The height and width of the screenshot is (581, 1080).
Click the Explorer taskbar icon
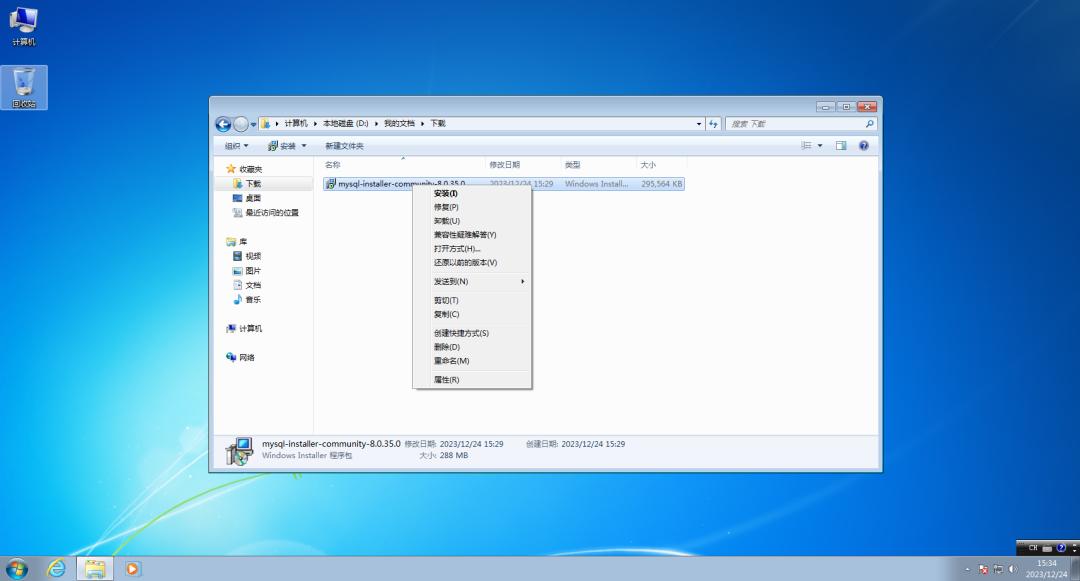tap(95, 569)
